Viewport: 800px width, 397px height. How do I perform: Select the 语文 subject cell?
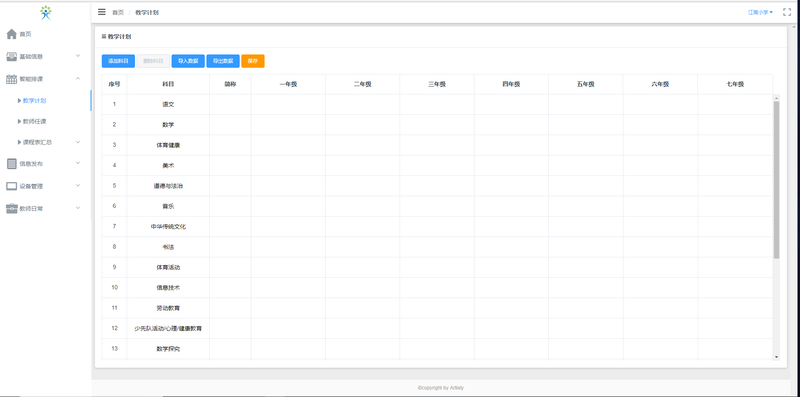point(168,104)
